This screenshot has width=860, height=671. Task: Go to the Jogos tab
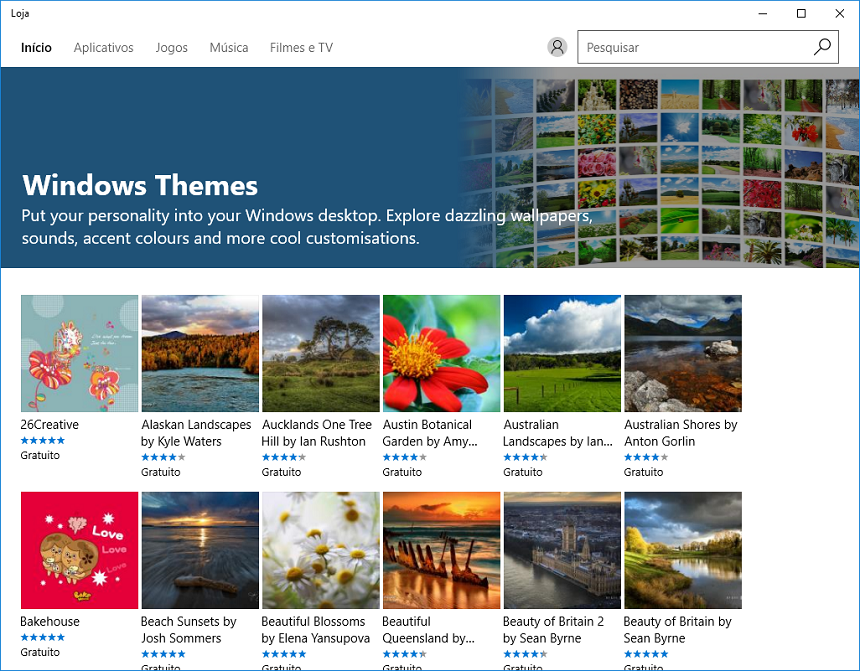pyautogui.click(x=172, y=48)
